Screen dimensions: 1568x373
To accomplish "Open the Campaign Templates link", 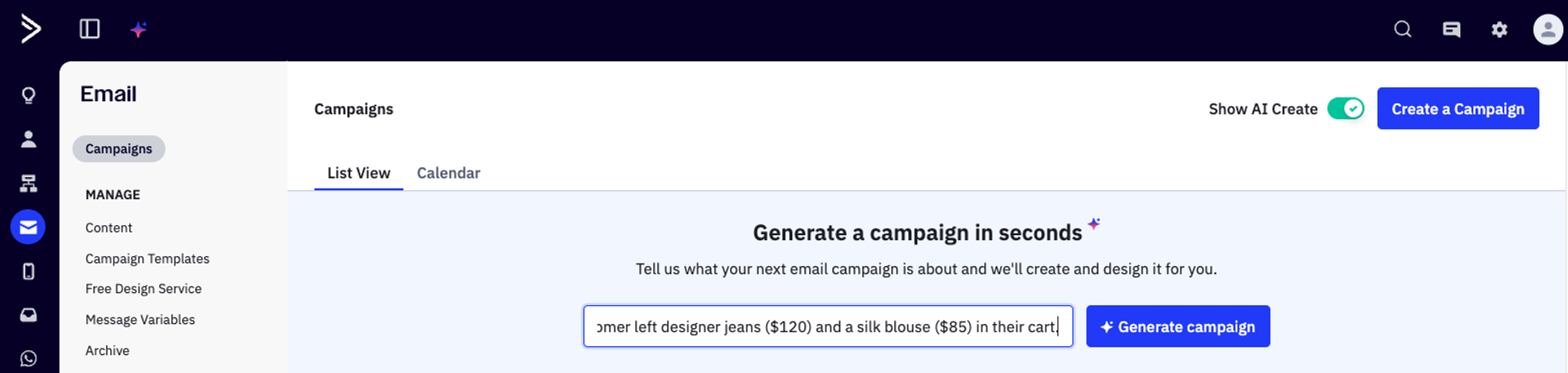I will [147, 259].
